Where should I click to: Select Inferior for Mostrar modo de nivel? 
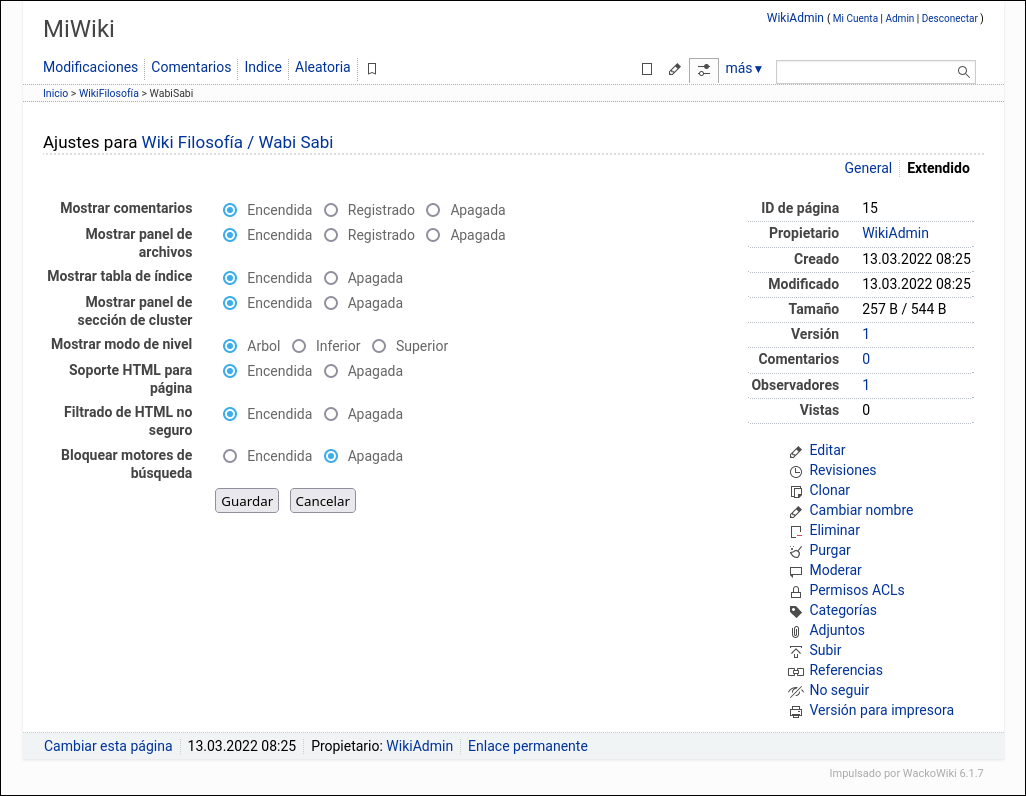pyautogui.click(x=299, y=346)
